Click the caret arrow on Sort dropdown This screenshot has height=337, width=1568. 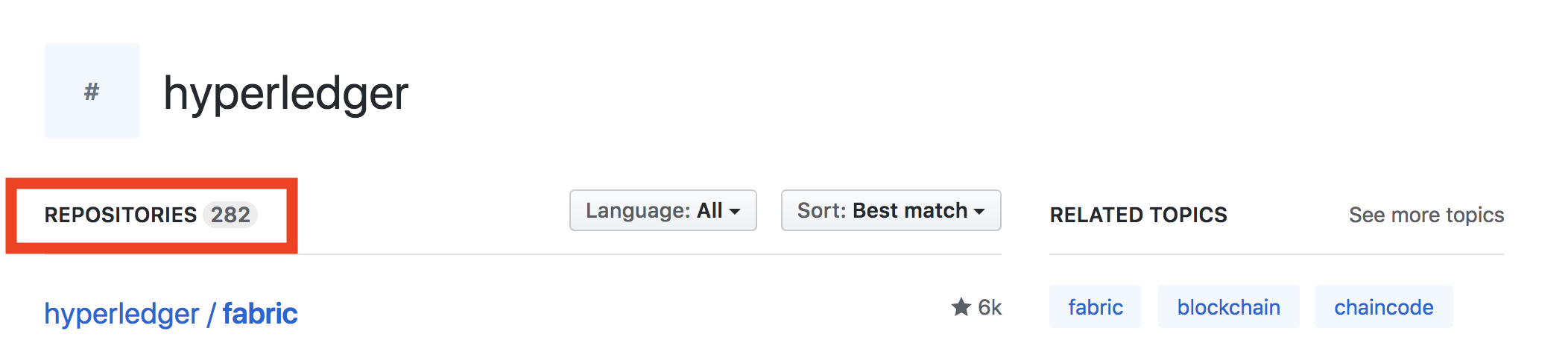[979, 212]
